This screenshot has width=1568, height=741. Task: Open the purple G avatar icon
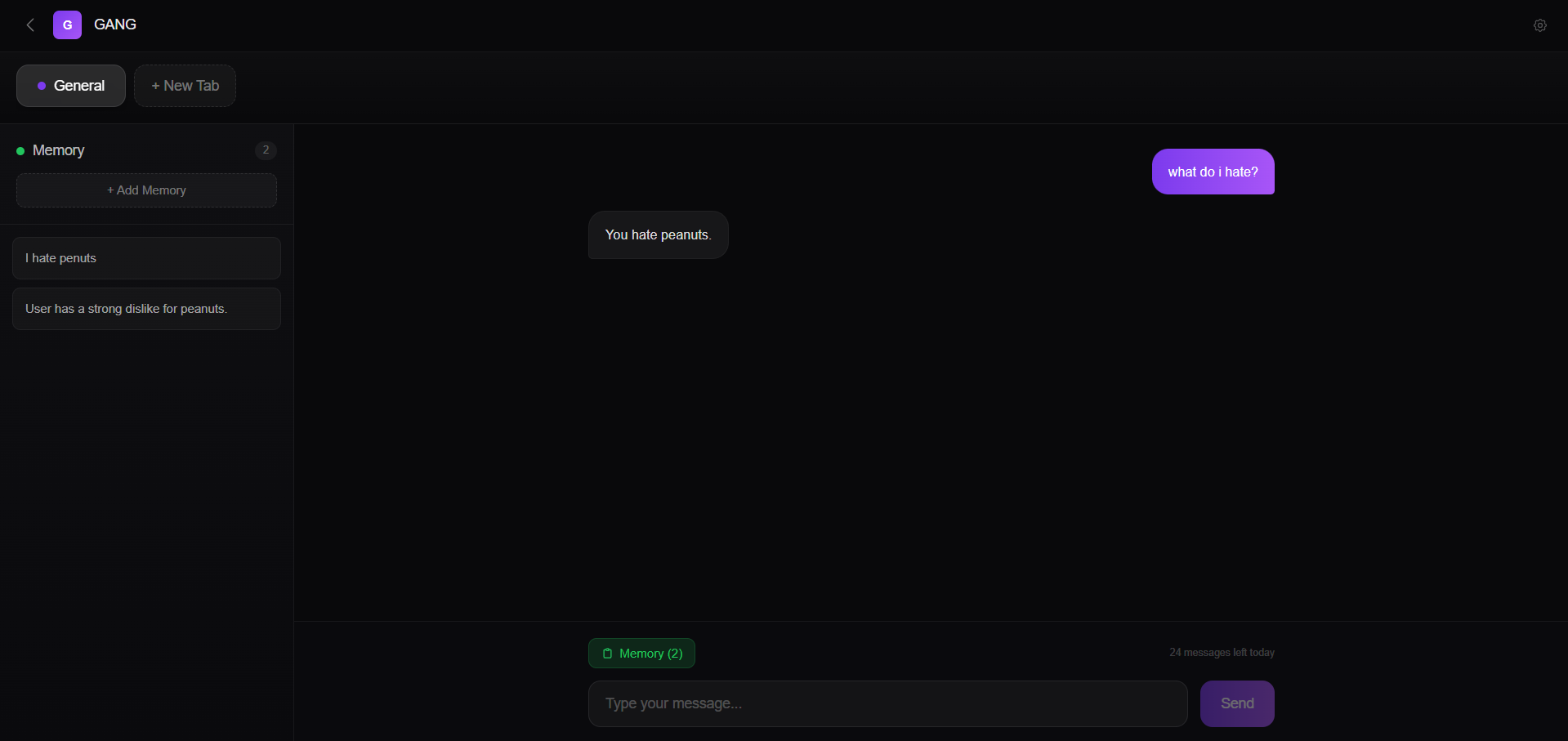click(x=67, y=25)
